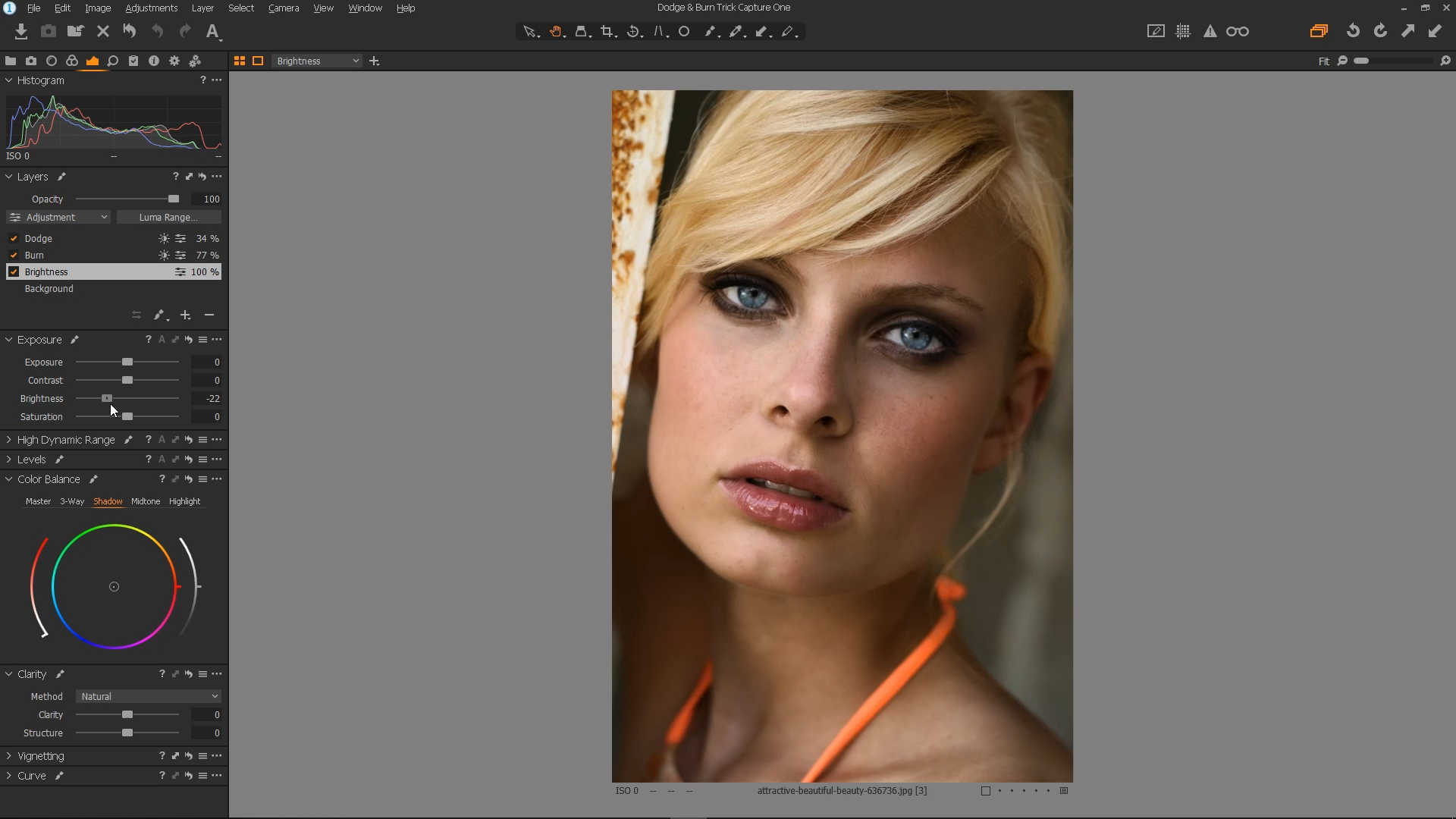Select the Pan hand cursor tool
The height and width of the screenshot is (819, 1456).
tap(556, 31)
